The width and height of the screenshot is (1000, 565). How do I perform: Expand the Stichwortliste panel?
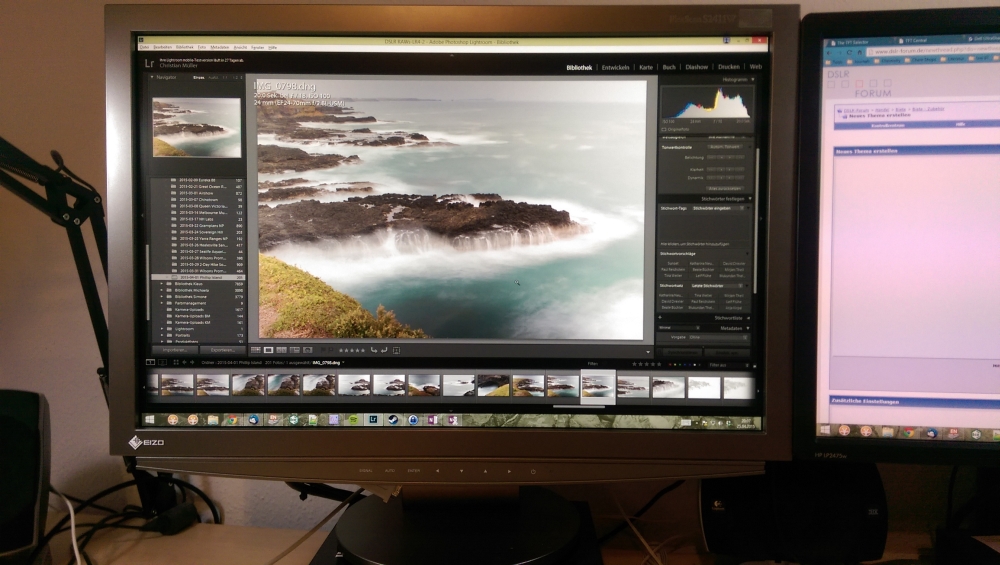tap(728, 318)
